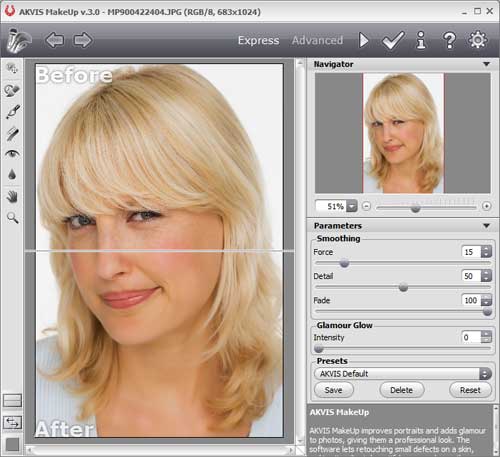The width and height of the screenshot is (500, 457).
Task: Click the Glamour Glow group label
Action: pos(344,325)
